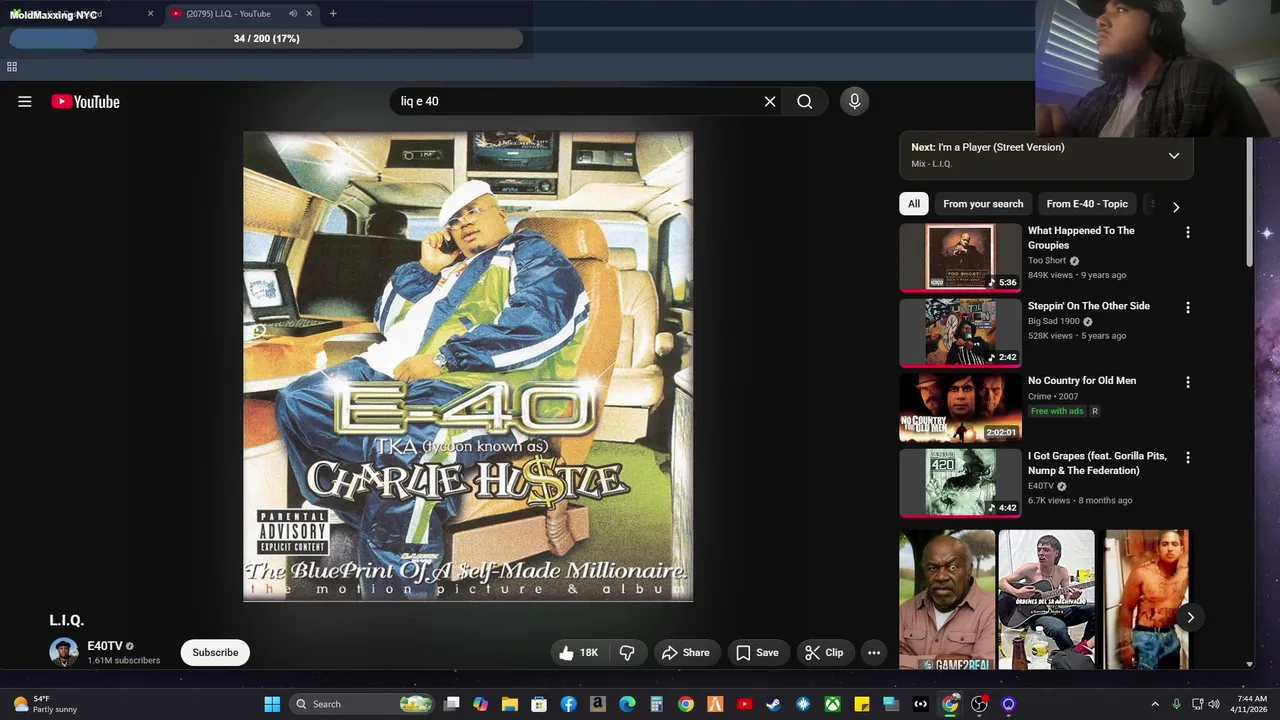The height and width of the screenshot is (720, 1280).
Task: Open more actions ellipsis under the video
Action: click(874, 652)
